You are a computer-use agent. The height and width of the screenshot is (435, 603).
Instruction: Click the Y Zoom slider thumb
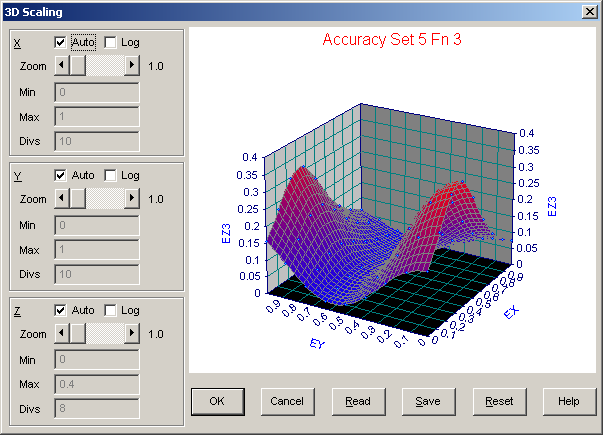pos(78,198)
